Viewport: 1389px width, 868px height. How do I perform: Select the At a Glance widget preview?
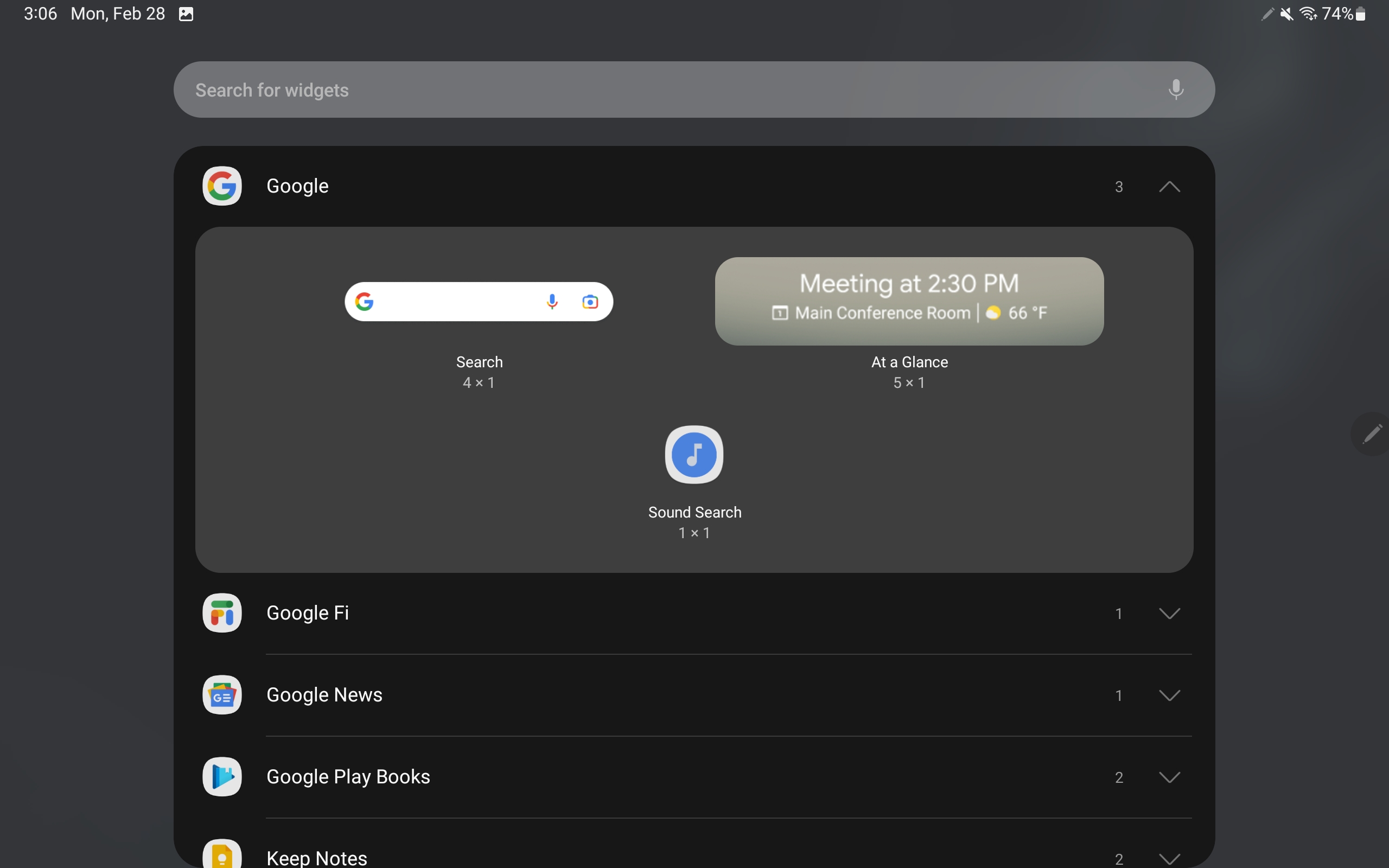pyautogui.click(x=909, y=302)
